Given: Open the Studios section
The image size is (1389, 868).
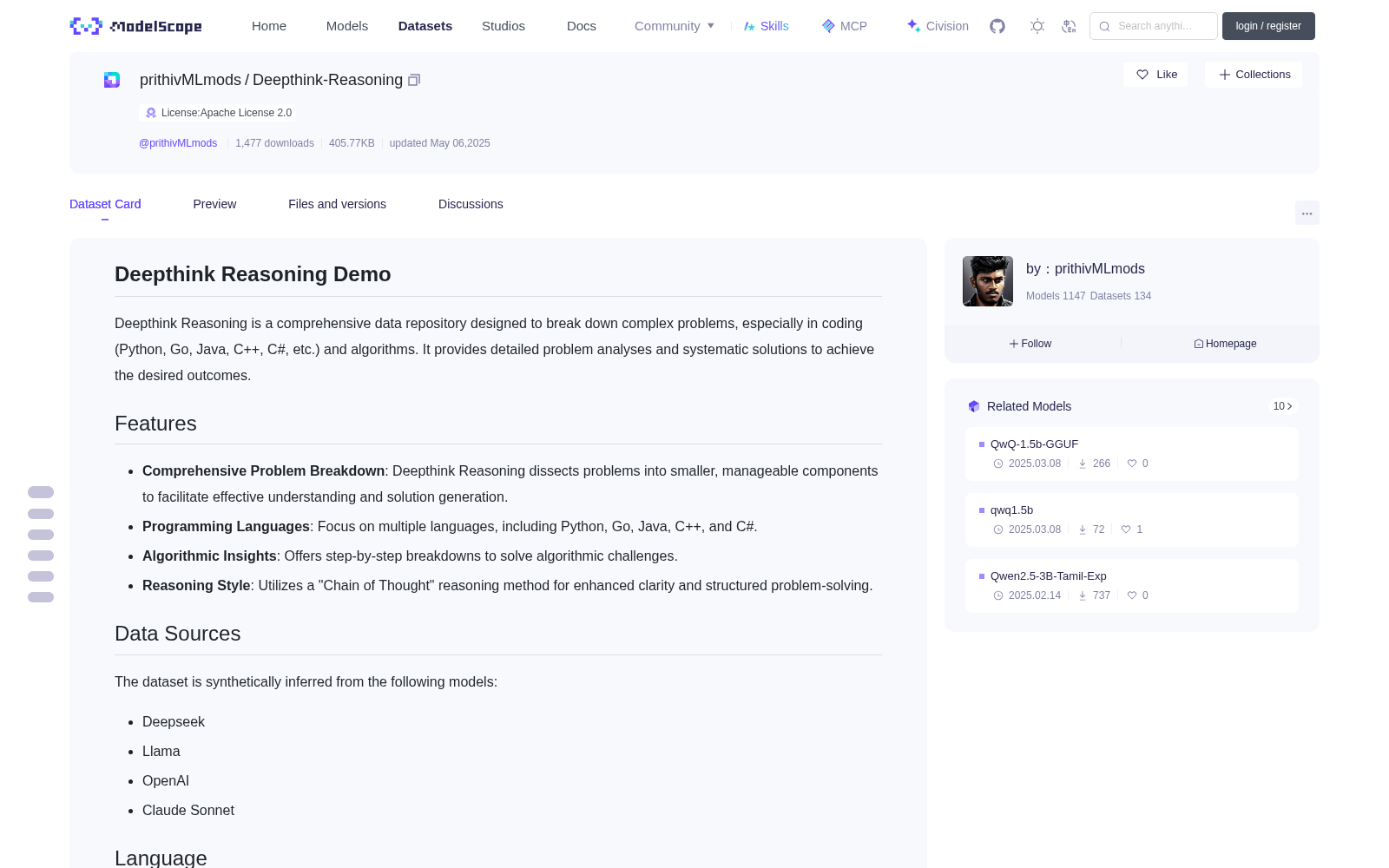Looking at the screenshot, I should click(x=504, y=26).
